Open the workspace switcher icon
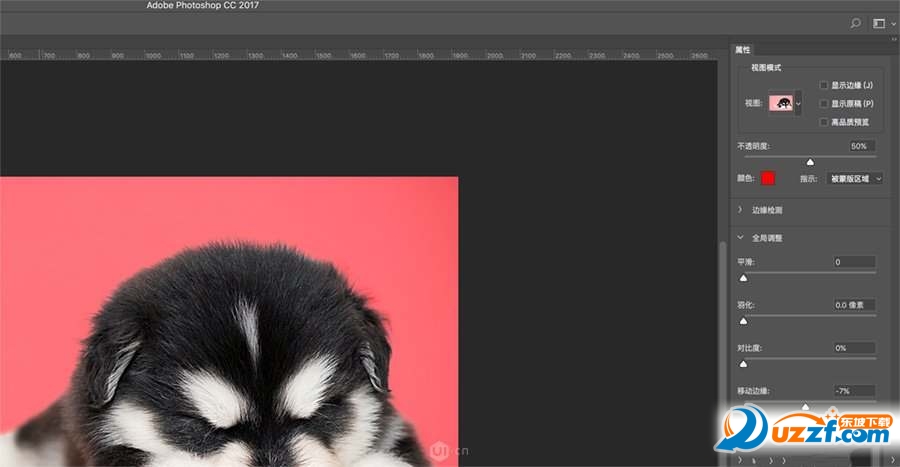 [x=879, y=24]
